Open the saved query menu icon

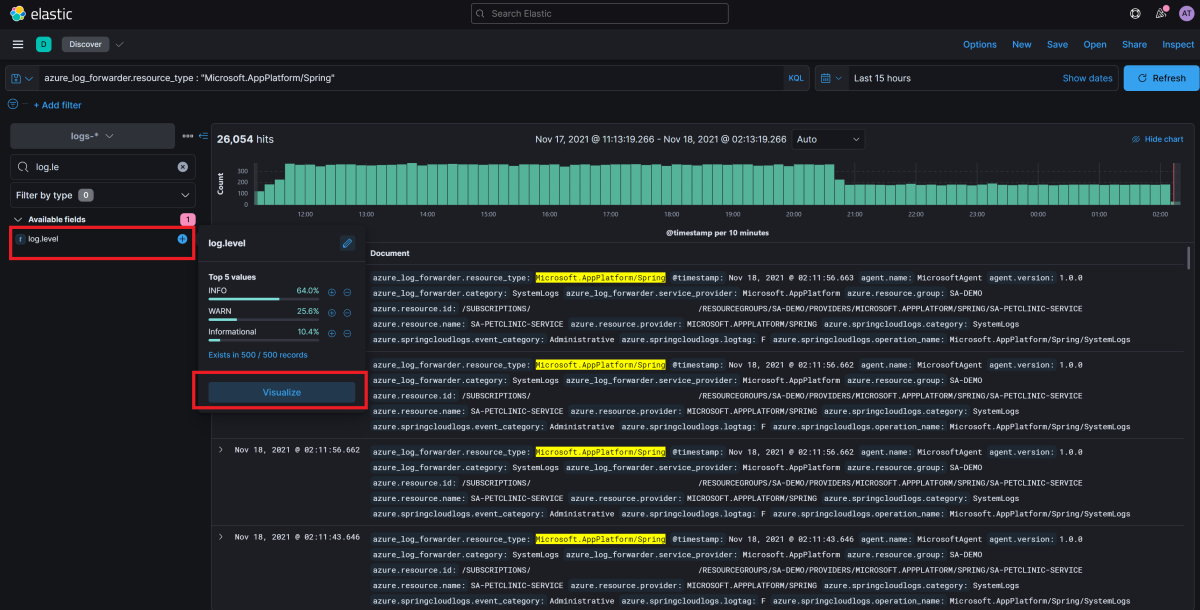[x=20, y=78]
